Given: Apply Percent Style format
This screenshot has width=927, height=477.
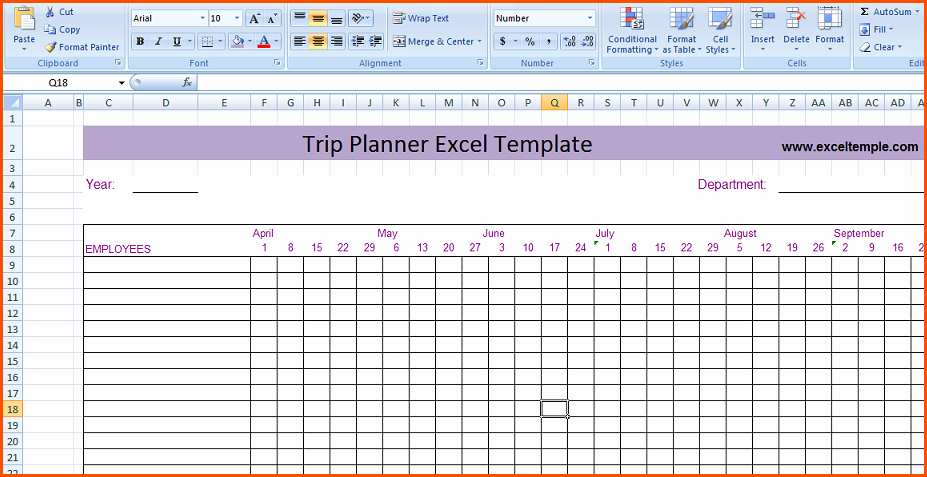Looking at the screenshot, I should pos(530,41).
